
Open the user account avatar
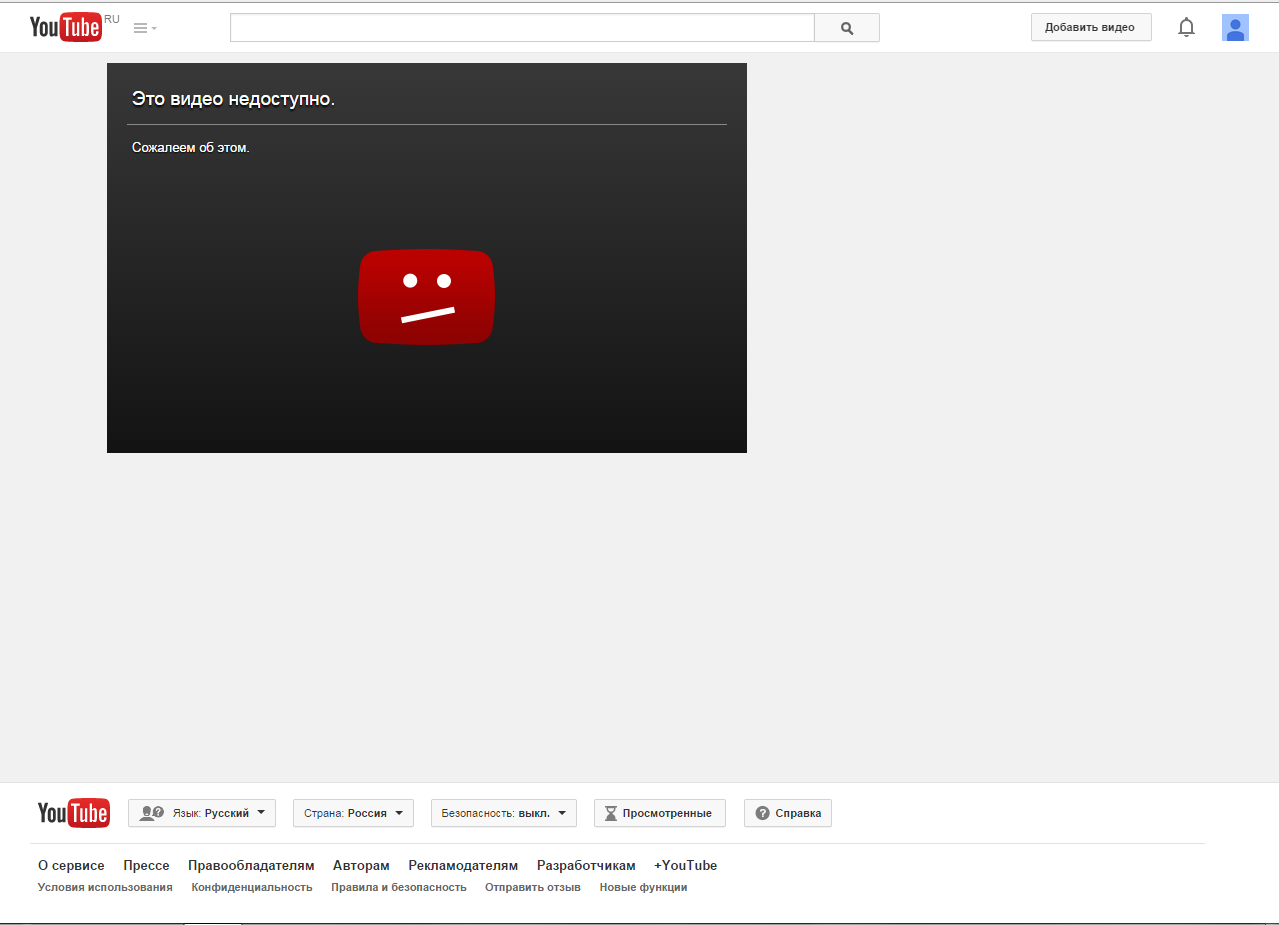coord(1235,28)
